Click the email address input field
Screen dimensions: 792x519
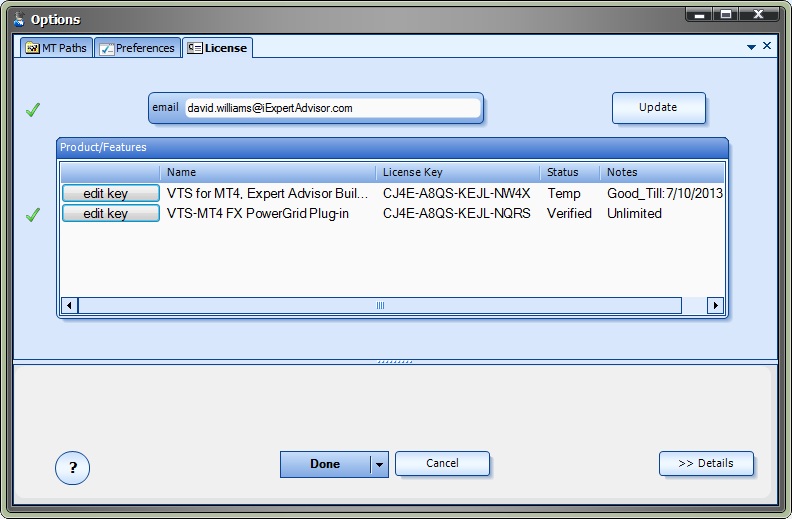332,108
